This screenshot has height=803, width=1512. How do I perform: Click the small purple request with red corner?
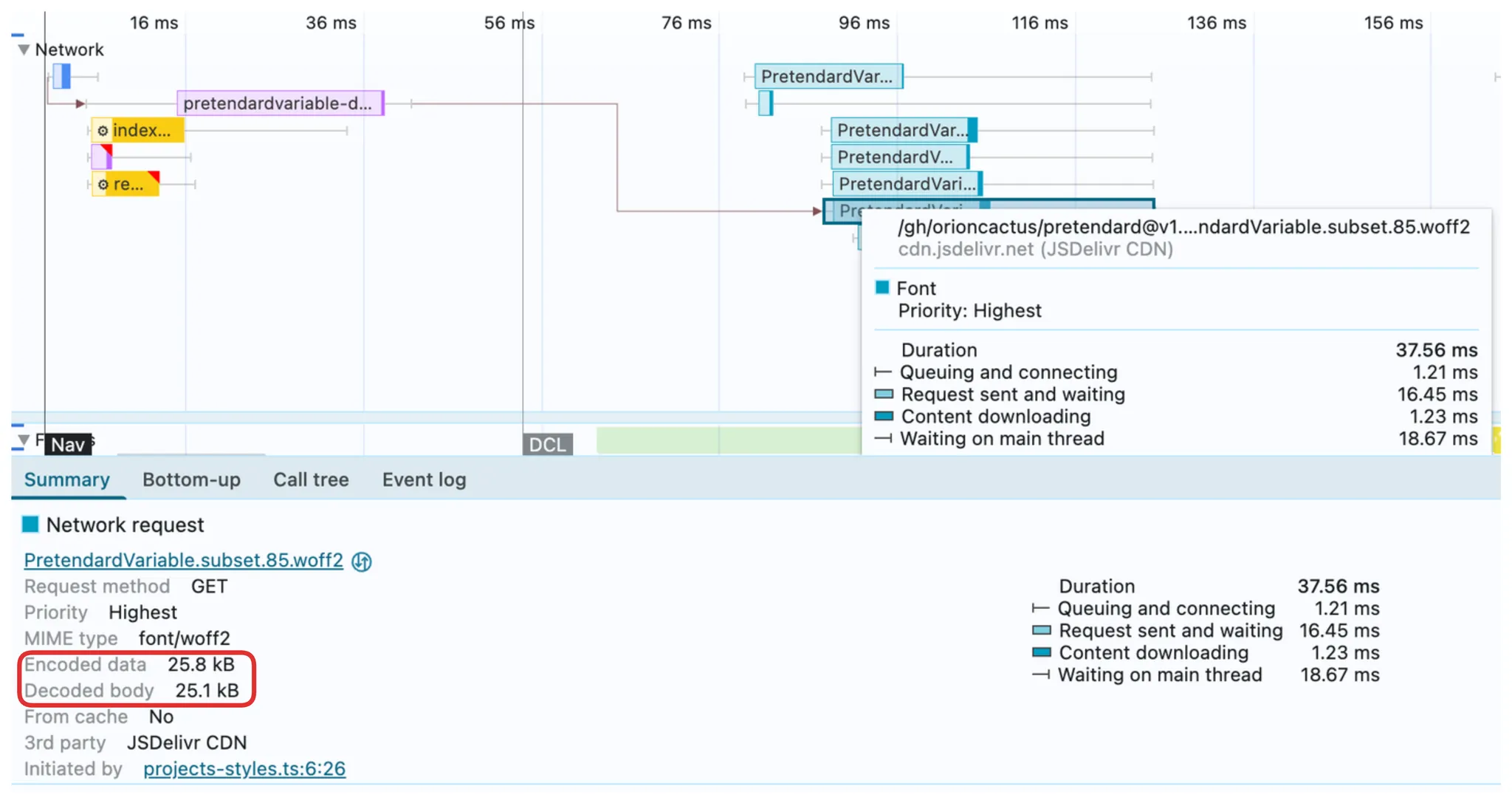point(100,157)
